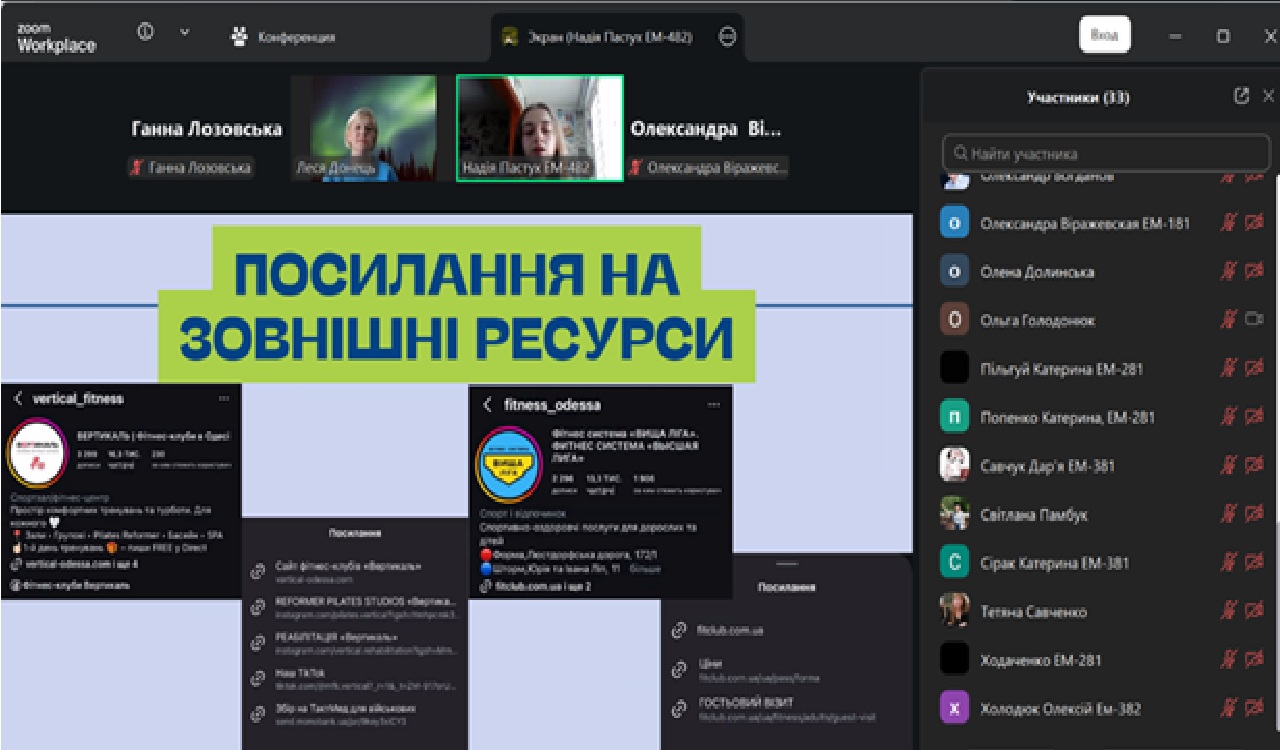Click the meeting info shield icon
Screen dimensions: 1280x750
pos(145,33)
